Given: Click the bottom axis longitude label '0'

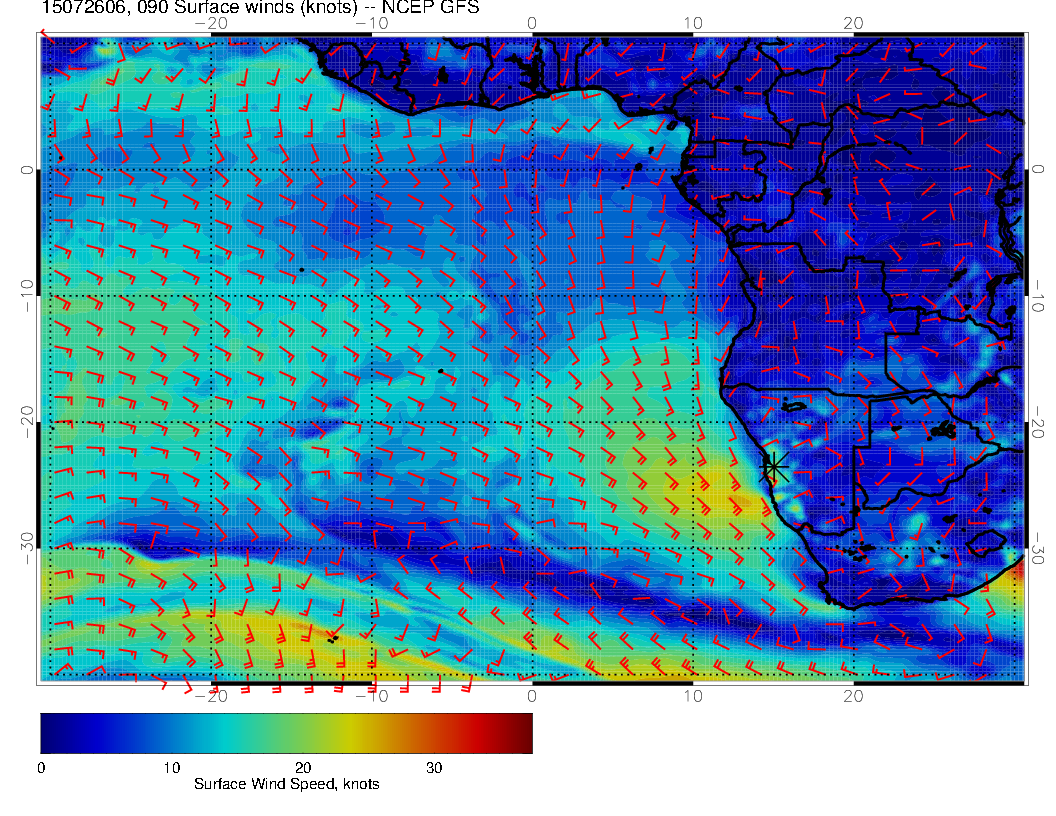Looking at the screenshot, I should [x=532, y=696].
